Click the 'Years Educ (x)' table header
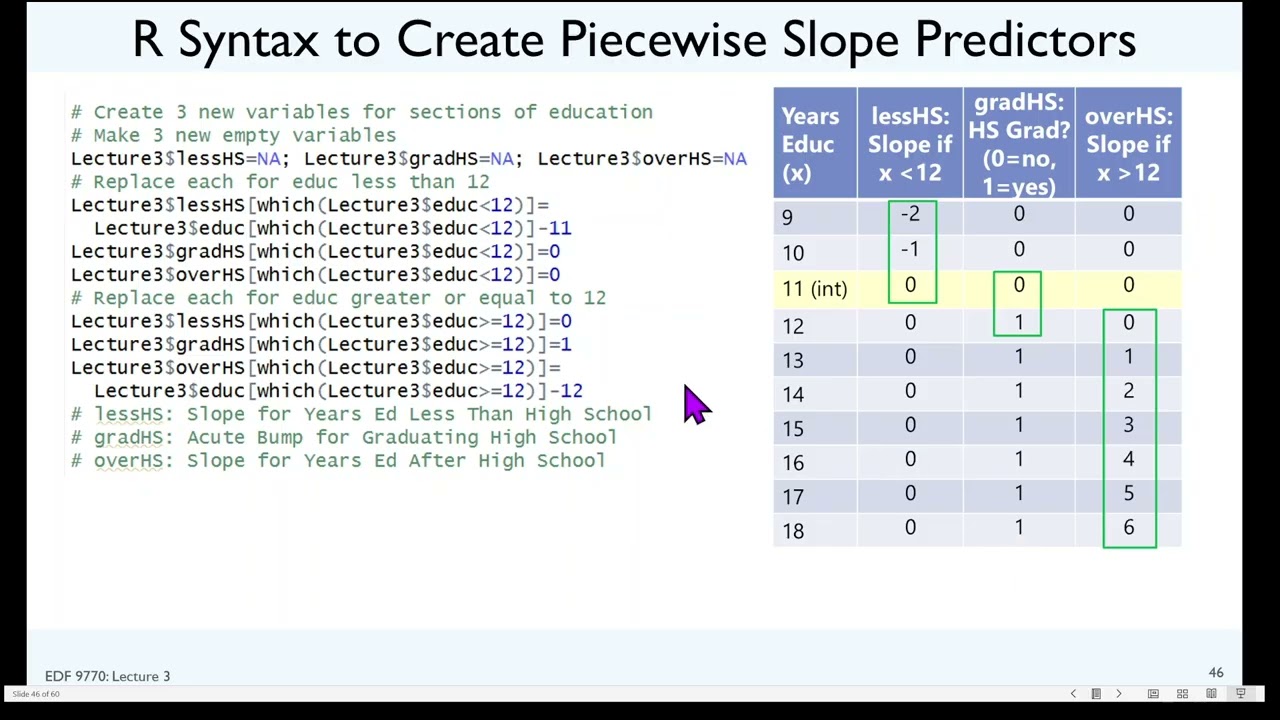Viewport: 1280px width, 720px height. [814, 143]
